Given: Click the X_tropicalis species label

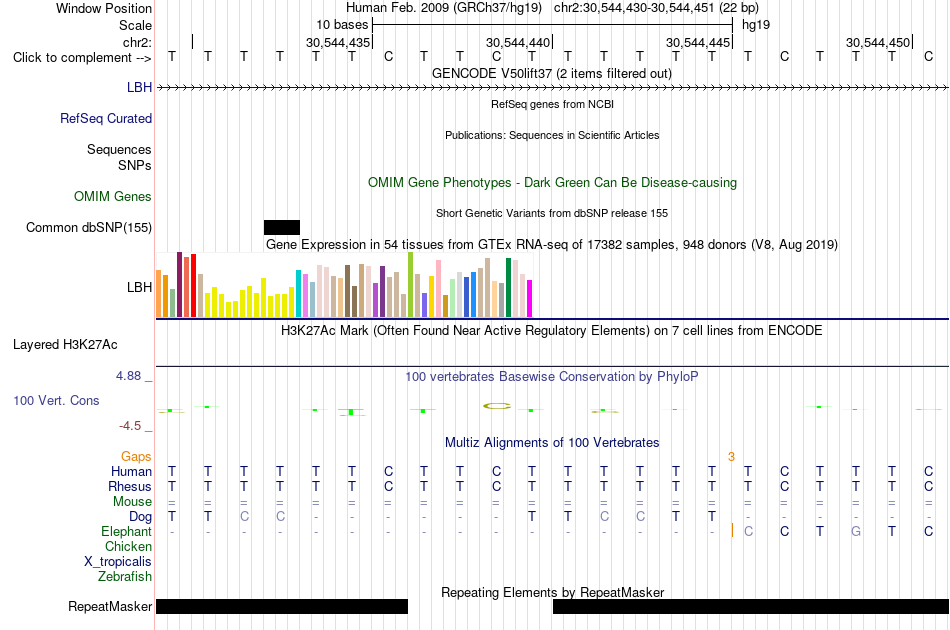Looking at the screenshot, I should pos(118,562).
